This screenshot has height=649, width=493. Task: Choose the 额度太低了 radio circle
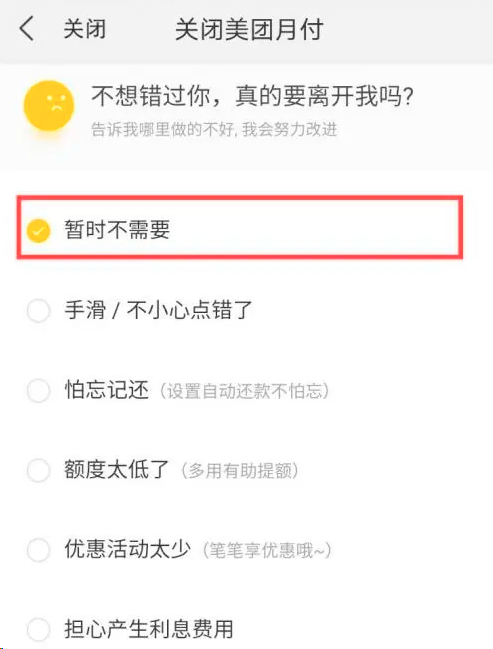pos(38,470)
